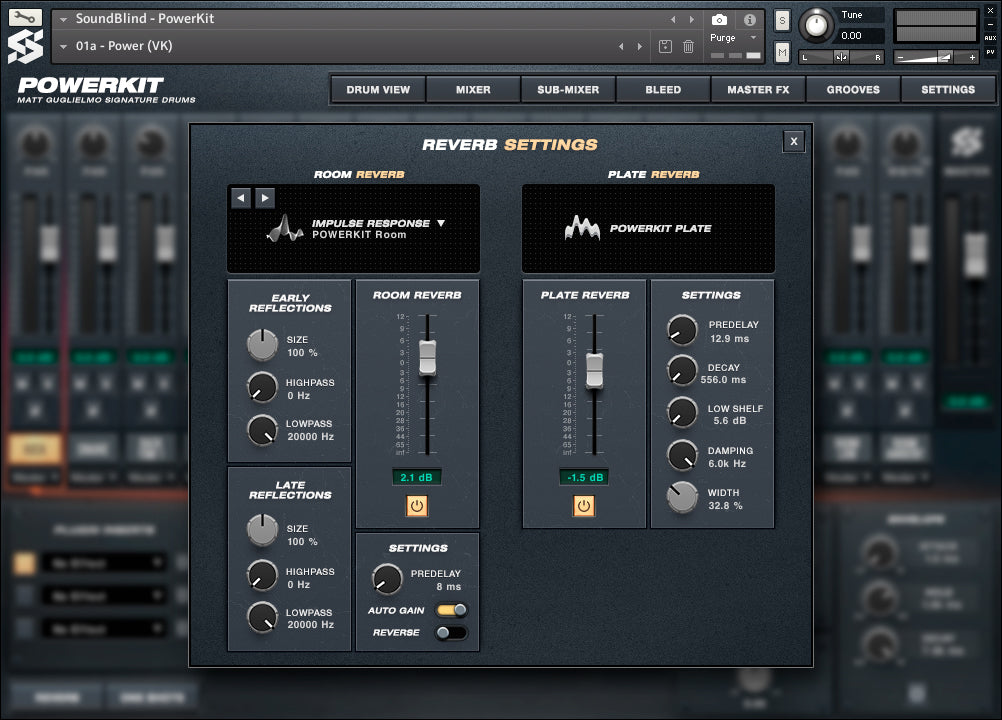This screenshot has width=1002, height=720.
Task: Delete the preset with the trash icon
Action: [688, 46]
